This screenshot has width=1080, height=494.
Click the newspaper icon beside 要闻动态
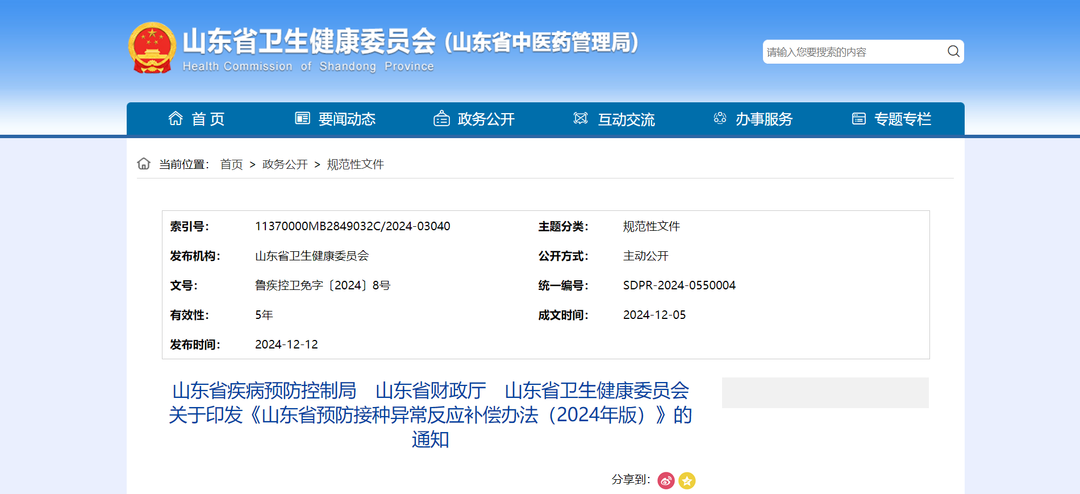(x=303, y=119)
